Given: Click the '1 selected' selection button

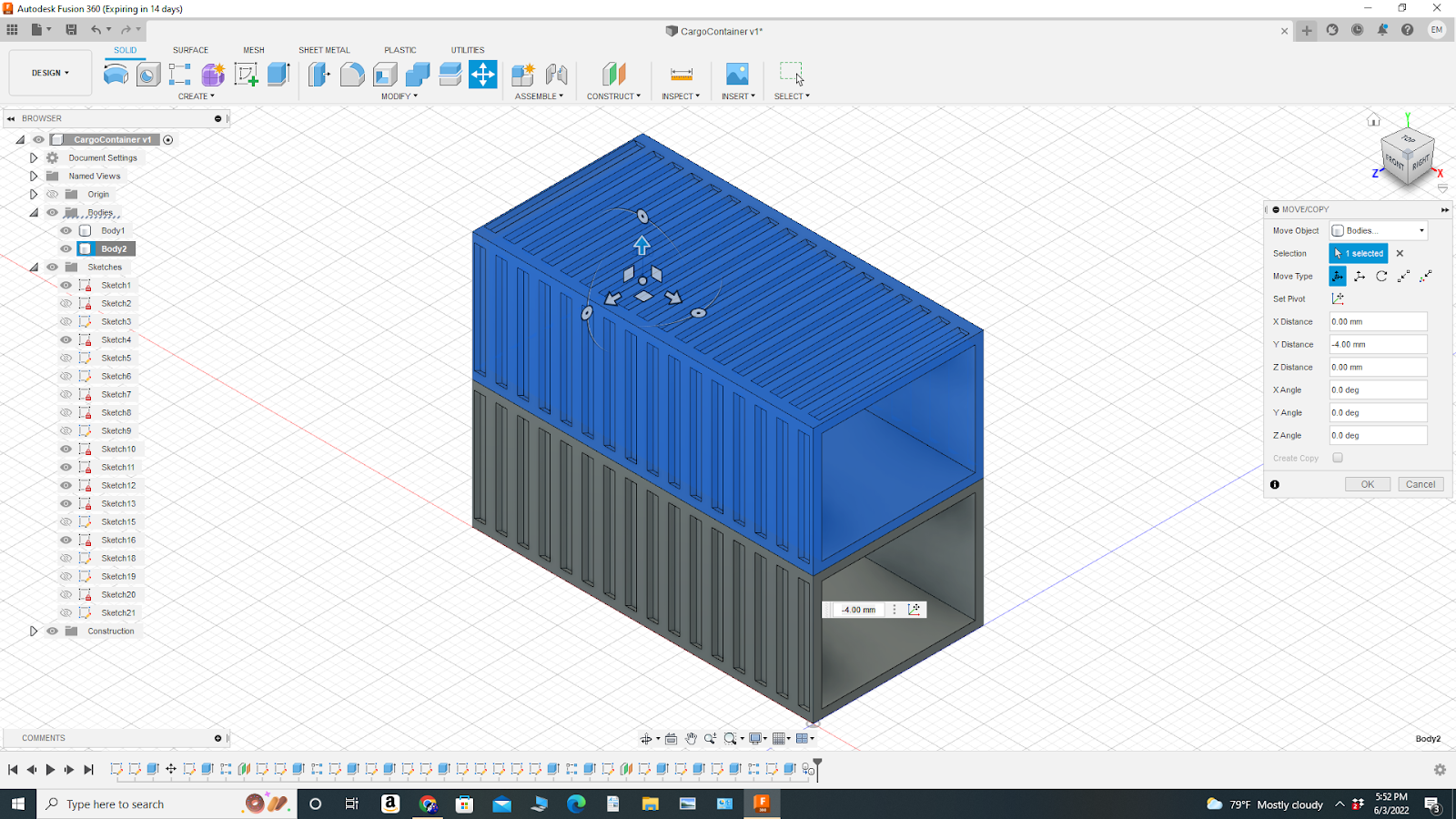Looking at the screenshot, I should tap(1359, 254).
